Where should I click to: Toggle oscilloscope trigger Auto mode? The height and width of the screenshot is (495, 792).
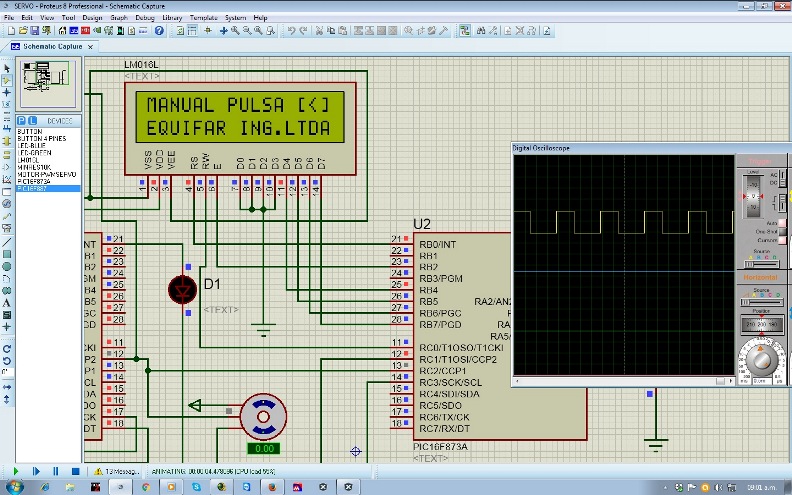782,223
